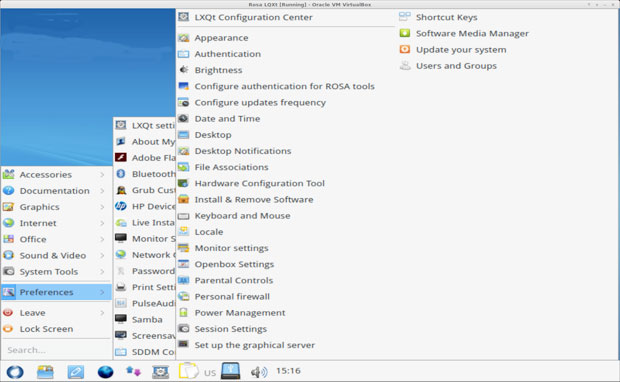Click the Brightness icon

(183, 70)
